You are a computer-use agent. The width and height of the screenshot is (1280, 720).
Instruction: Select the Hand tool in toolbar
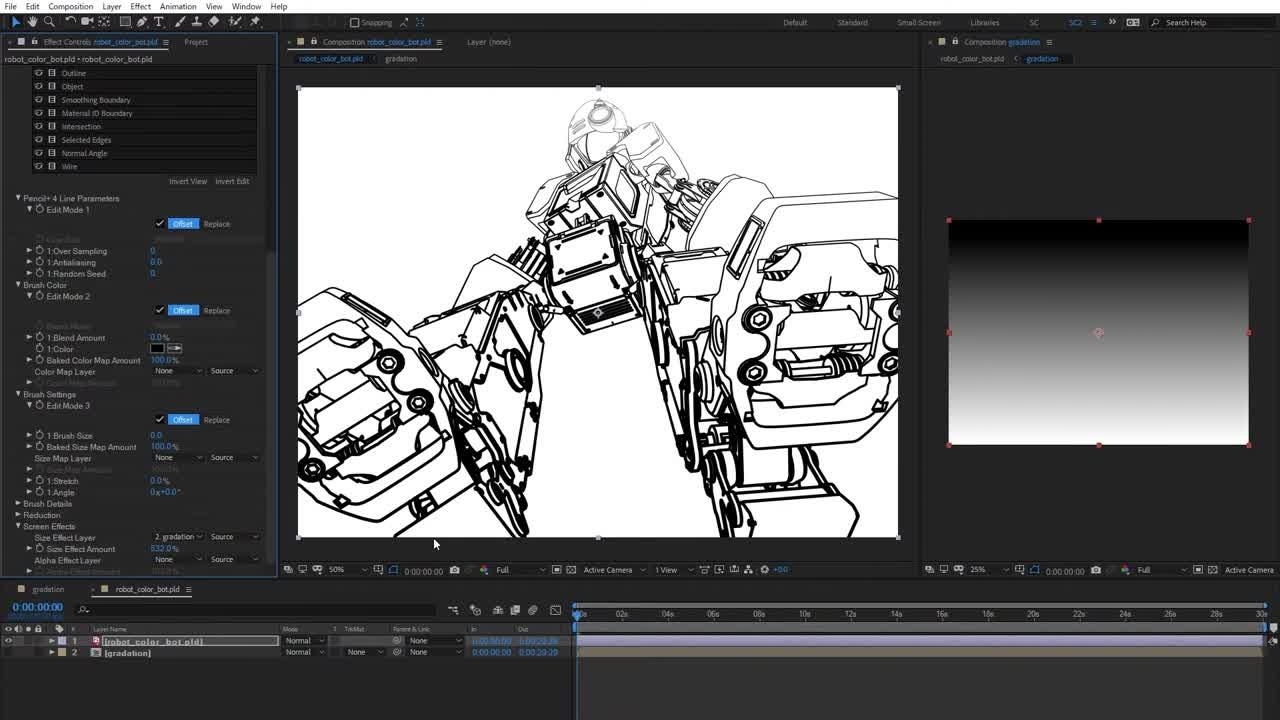[33, 22]
